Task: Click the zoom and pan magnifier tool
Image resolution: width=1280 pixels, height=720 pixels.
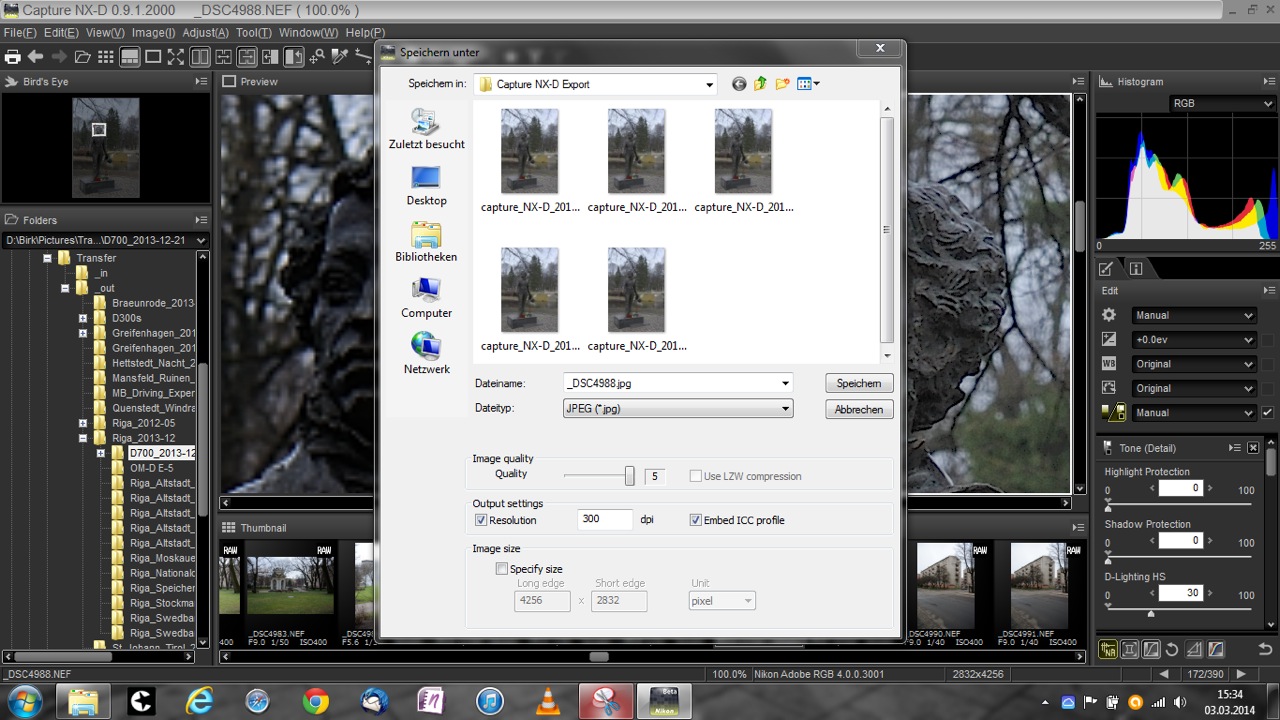Action: (318, 57)
